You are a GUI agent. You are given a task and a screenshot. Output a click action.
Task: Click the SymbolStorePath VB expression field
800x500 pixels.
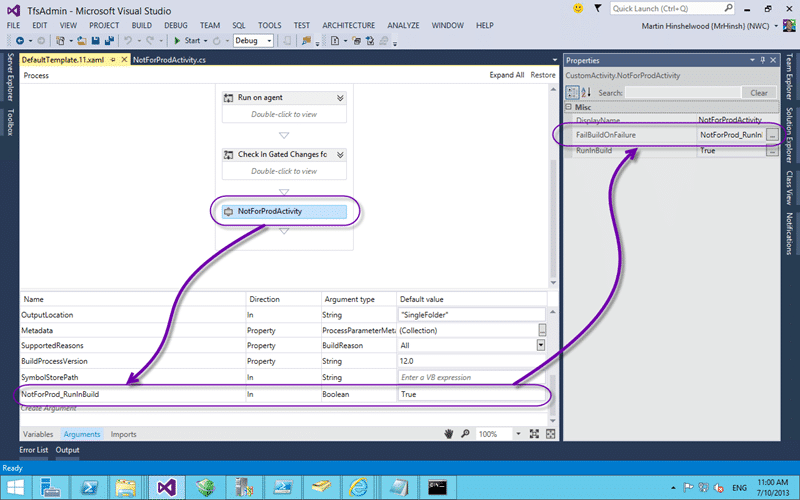click(x=471, y=378)
